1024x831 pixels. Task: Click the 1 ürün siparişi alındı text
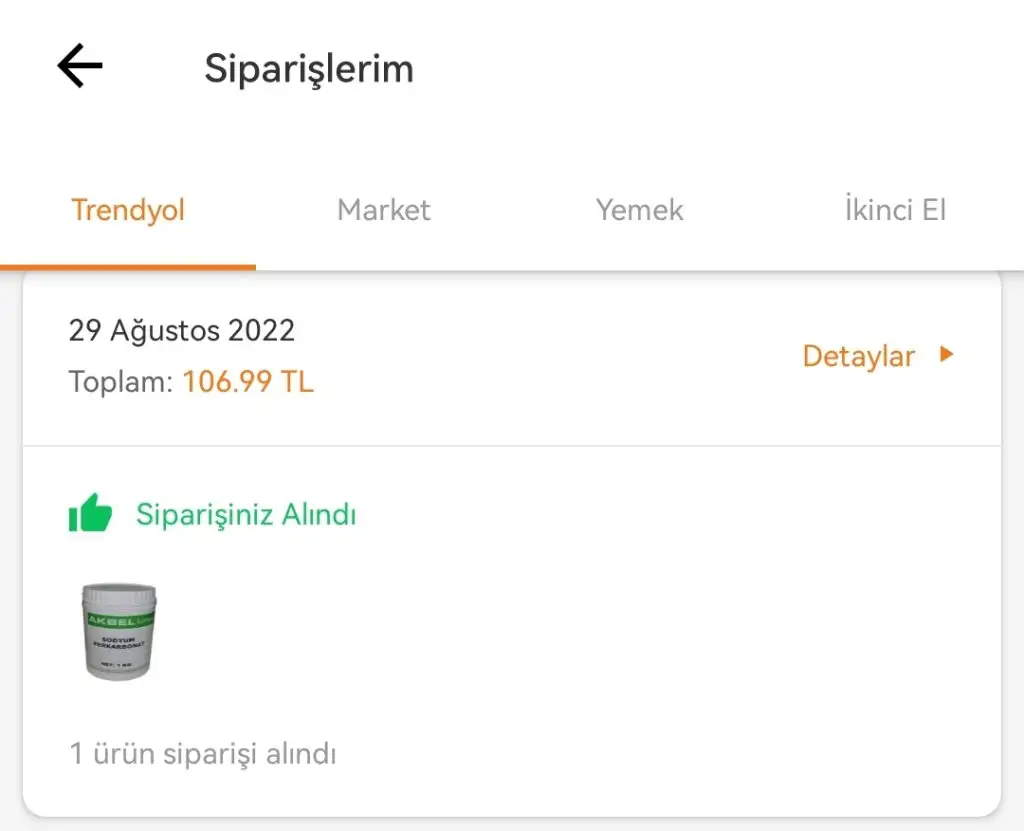coord(203,754)
